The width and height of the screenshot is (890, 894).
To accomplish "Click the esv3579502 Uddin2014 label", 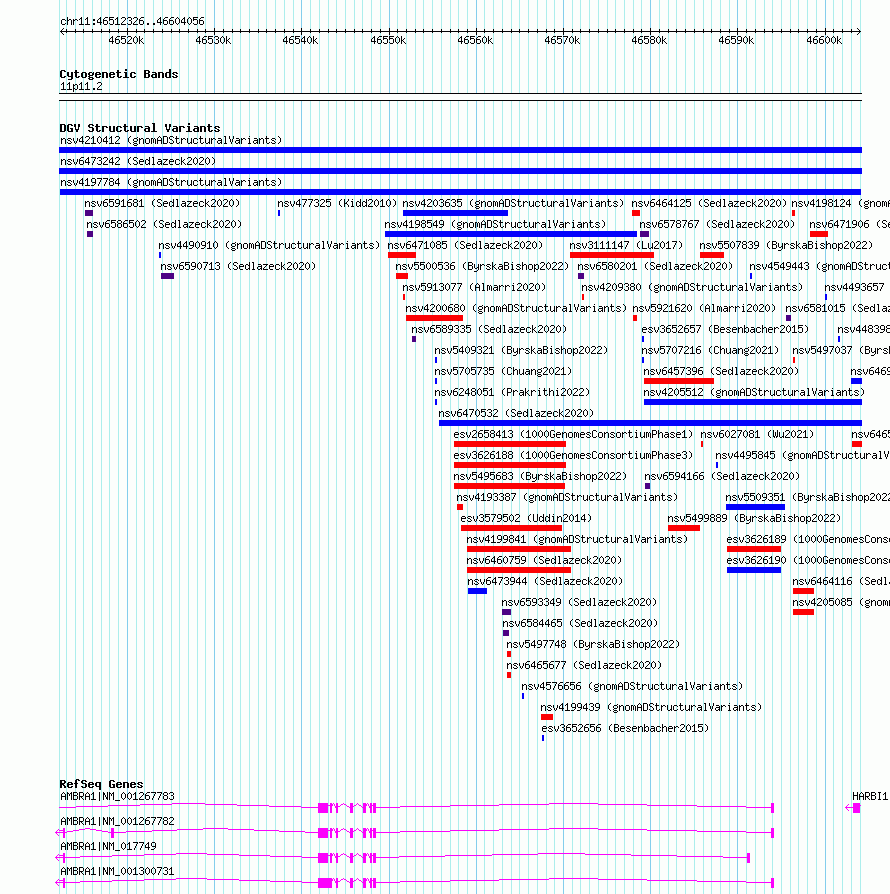I will 526,518.
